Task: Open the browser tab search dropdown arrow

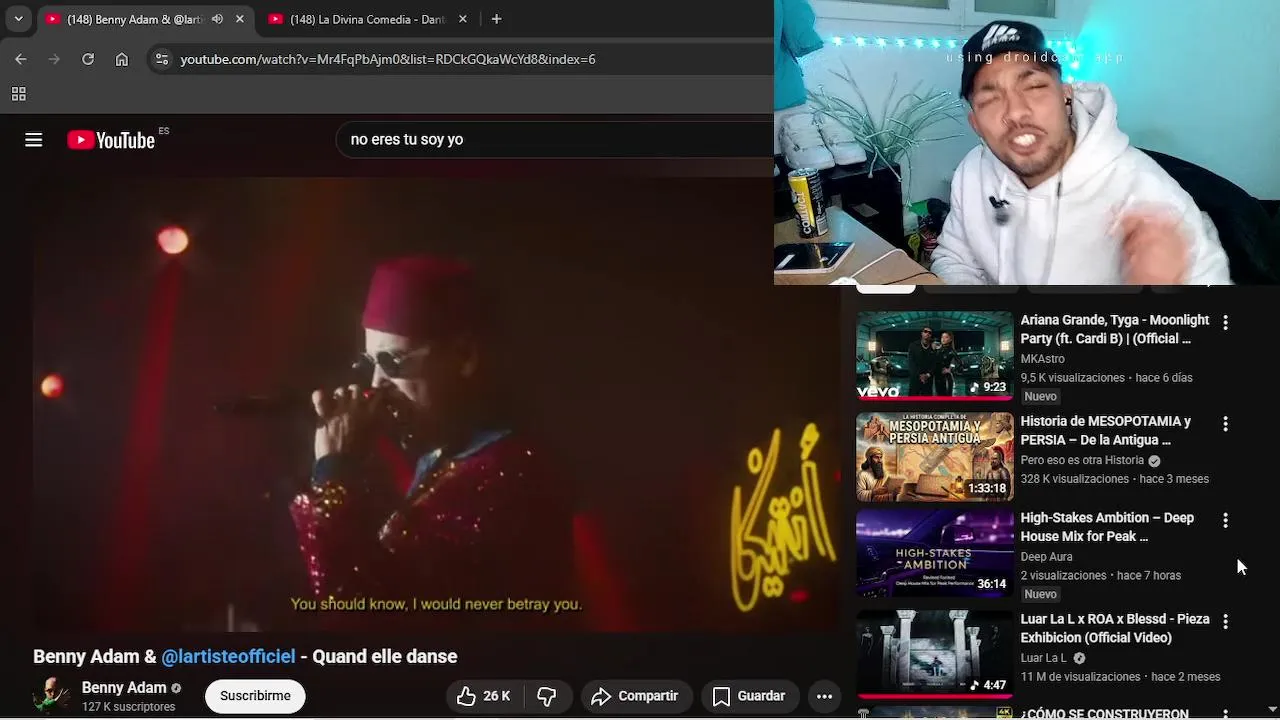Action: 18,19
